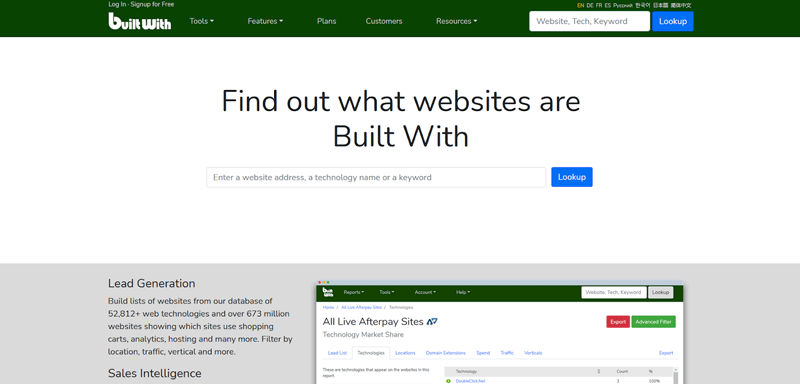Click the main Lookup button beside search box
Screen dimensions: 800x384
571,177
